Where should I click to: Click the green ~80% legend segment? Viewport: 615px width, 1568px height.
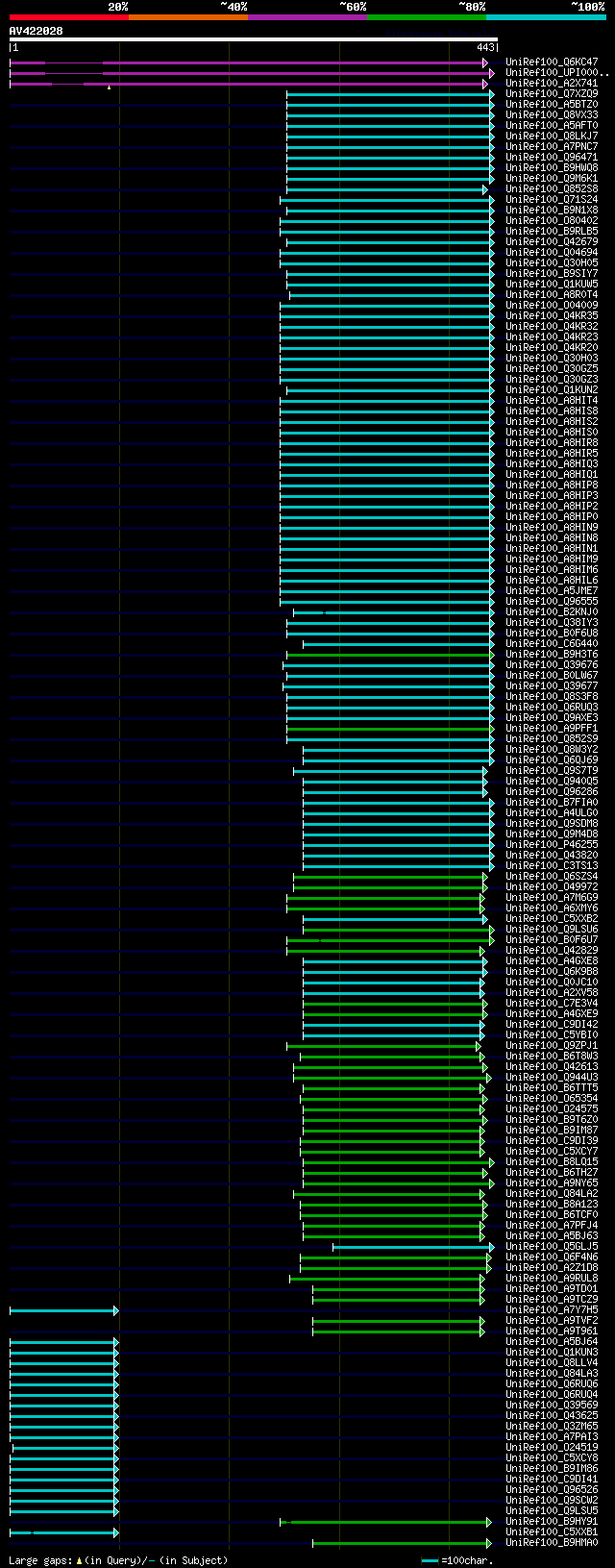click(427, 17)
